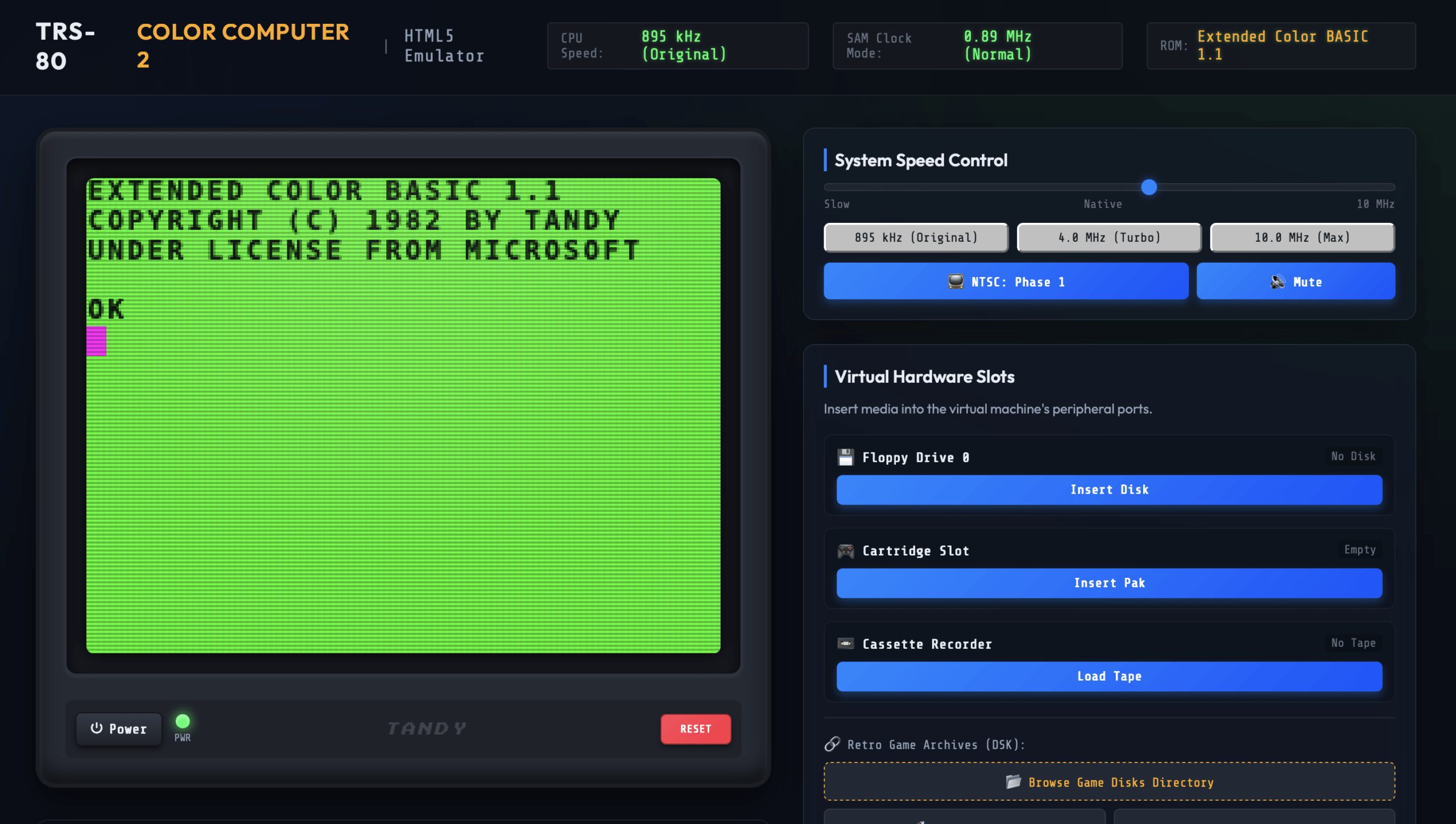This screenshot has height=824, width=1456.
Task: Click the 'Insert media into the virtual machine's' description
Action: 988,409
